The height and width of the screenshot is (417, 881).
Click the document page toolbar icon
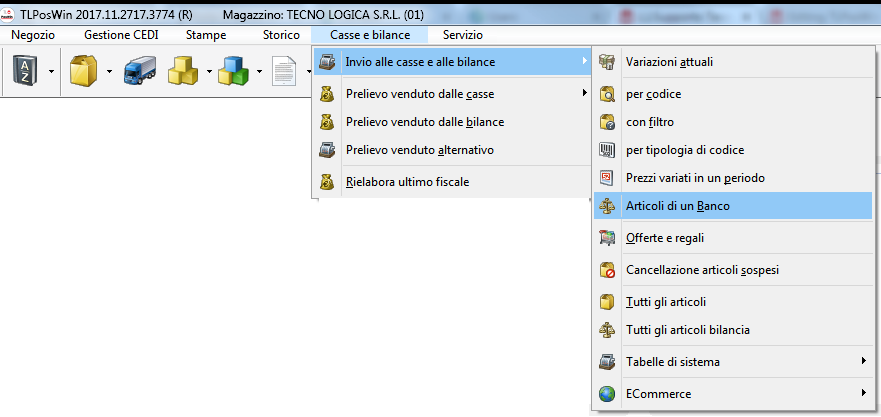click(x=284, y=71)
